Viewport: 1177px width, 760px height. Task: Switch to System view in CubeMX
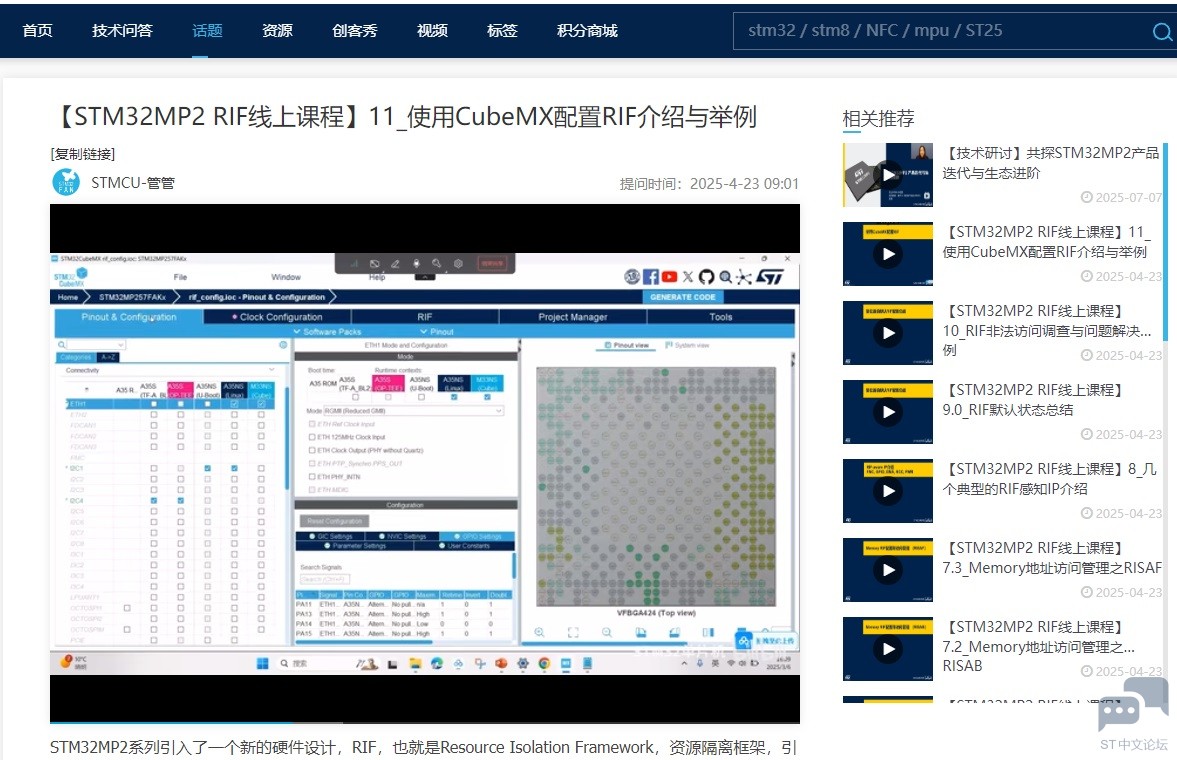[x=687, y=345]
